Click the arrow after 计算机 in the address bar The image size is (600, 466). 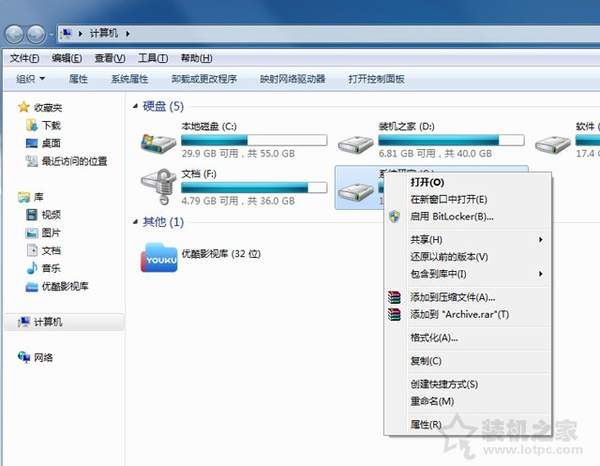coord(128,34)
